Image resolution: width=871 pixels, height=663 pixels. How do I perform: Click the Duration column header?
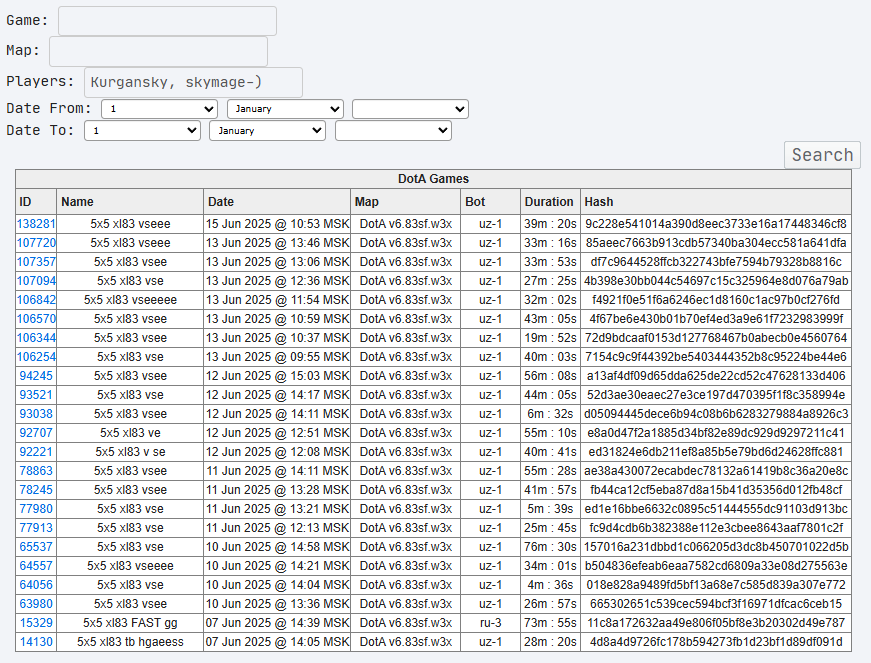click(550, 202)
